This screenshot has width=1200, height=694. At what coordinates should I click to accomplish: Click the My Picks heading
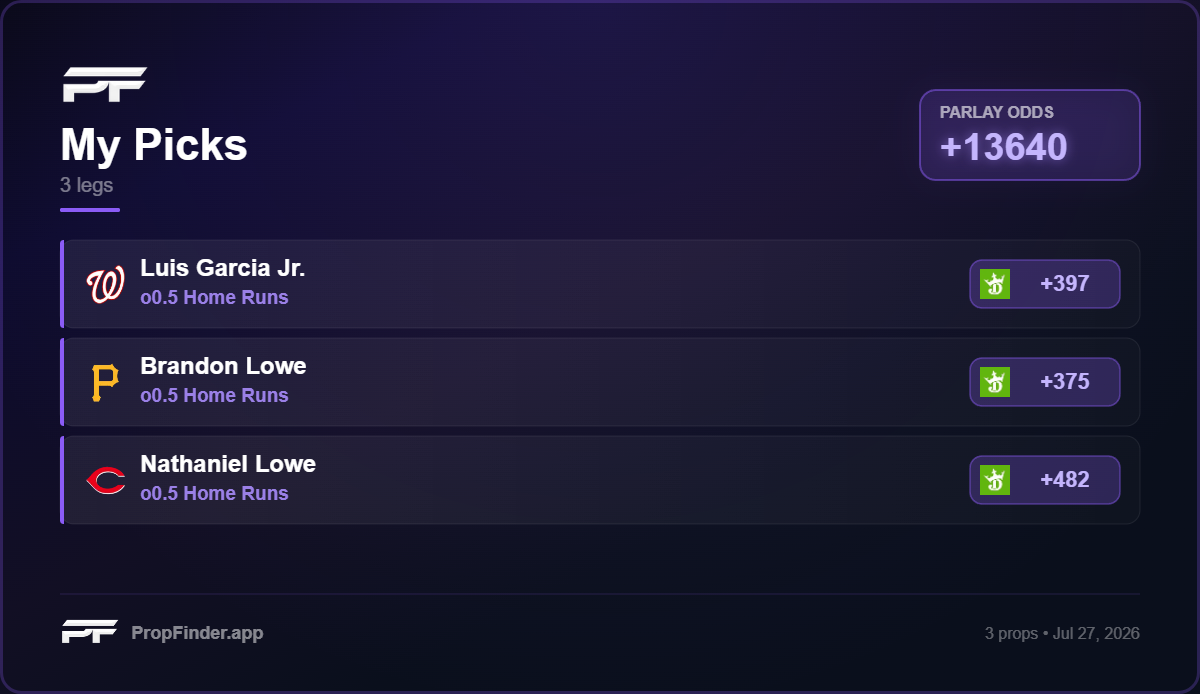[154, 145]
